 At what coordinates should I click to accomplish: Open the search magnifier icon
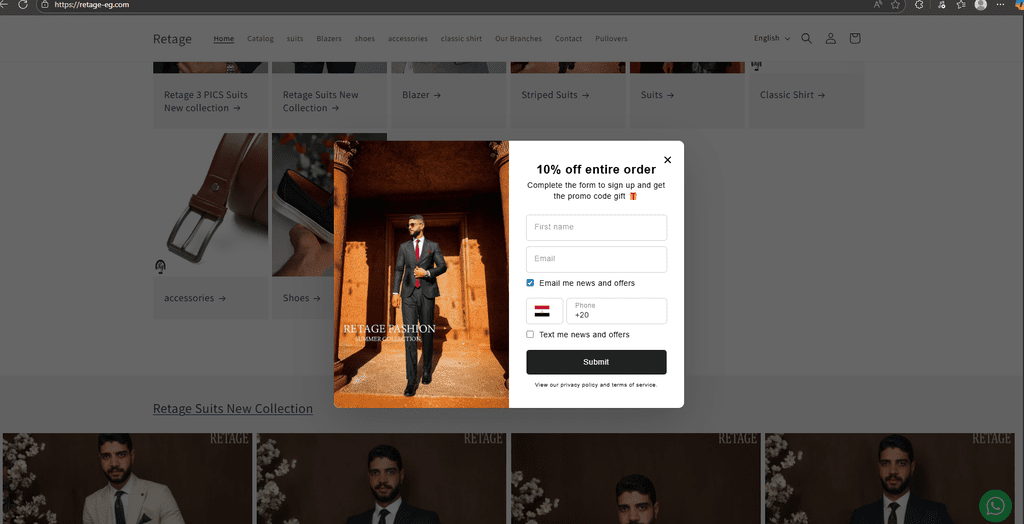pyautogui.click(x=807, y=39)
